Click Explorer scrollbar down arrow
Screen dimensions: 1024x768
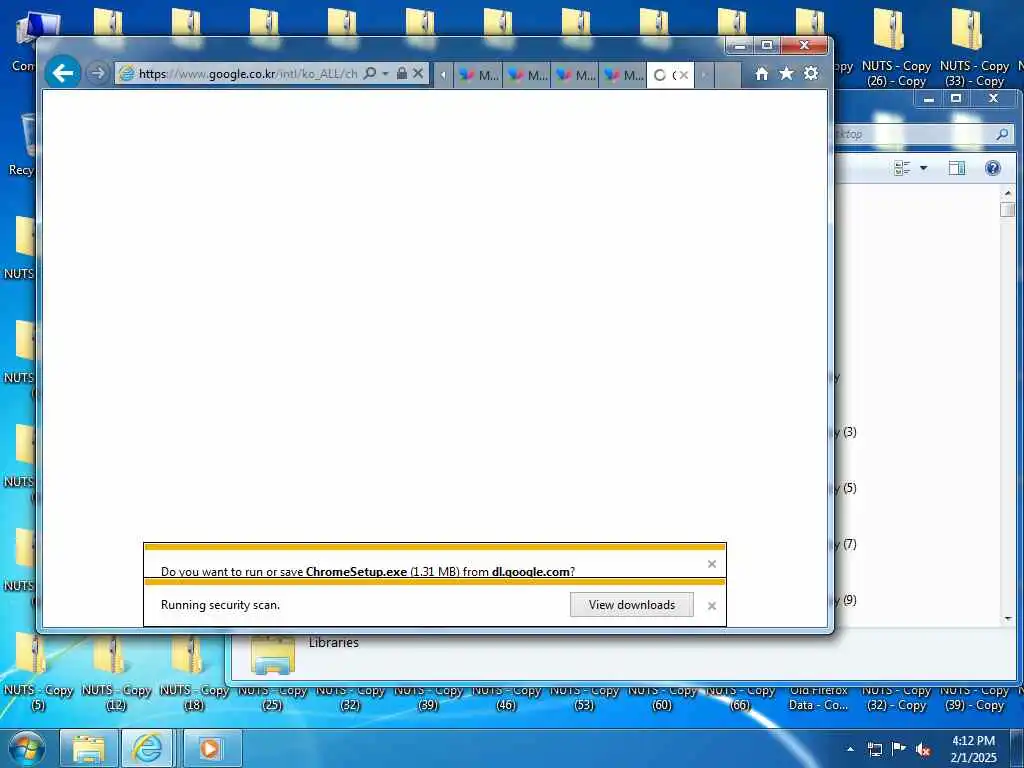pos(1008,618)
